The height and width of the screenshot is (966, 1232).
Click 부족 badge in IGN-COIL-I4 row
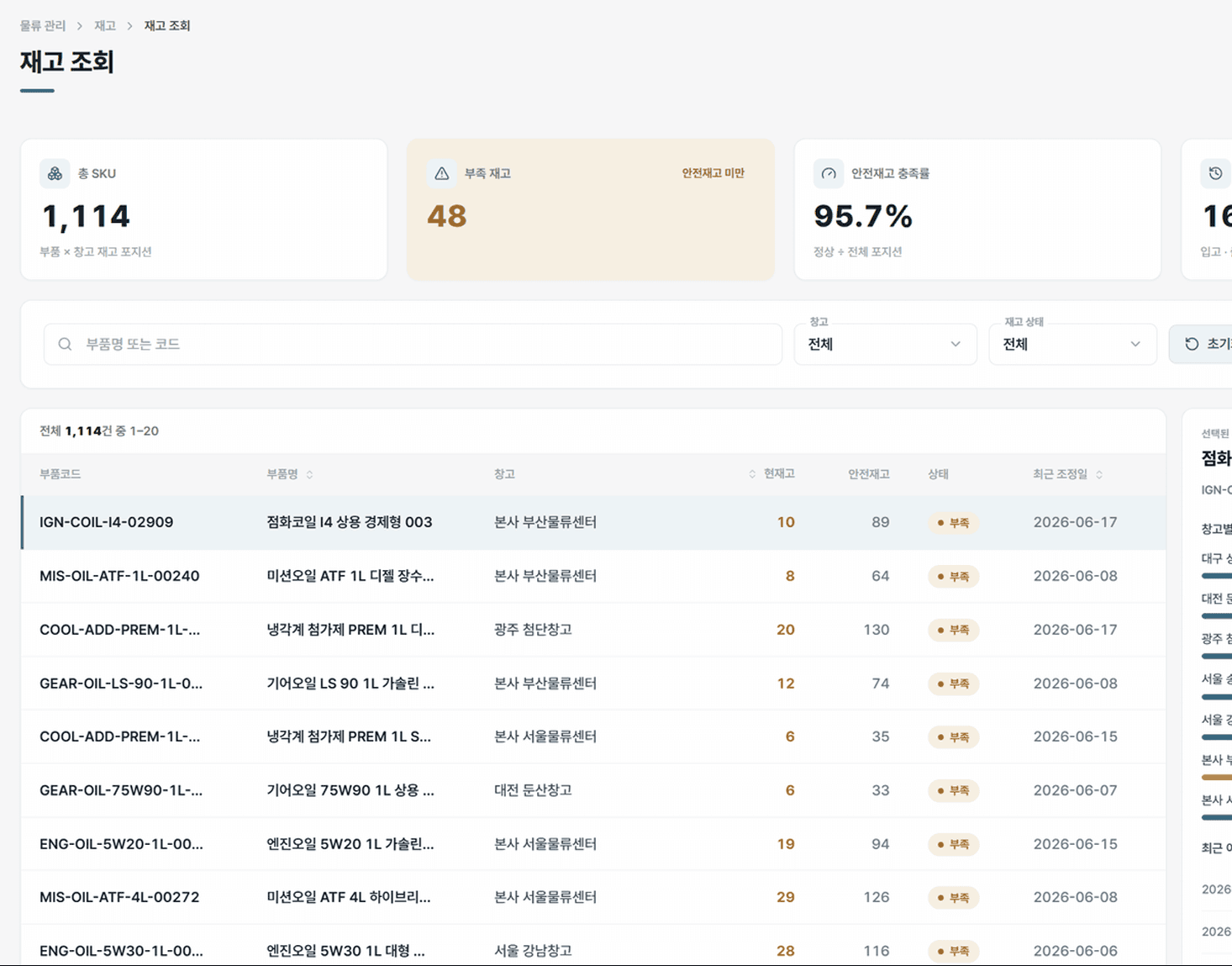(953, 523)
